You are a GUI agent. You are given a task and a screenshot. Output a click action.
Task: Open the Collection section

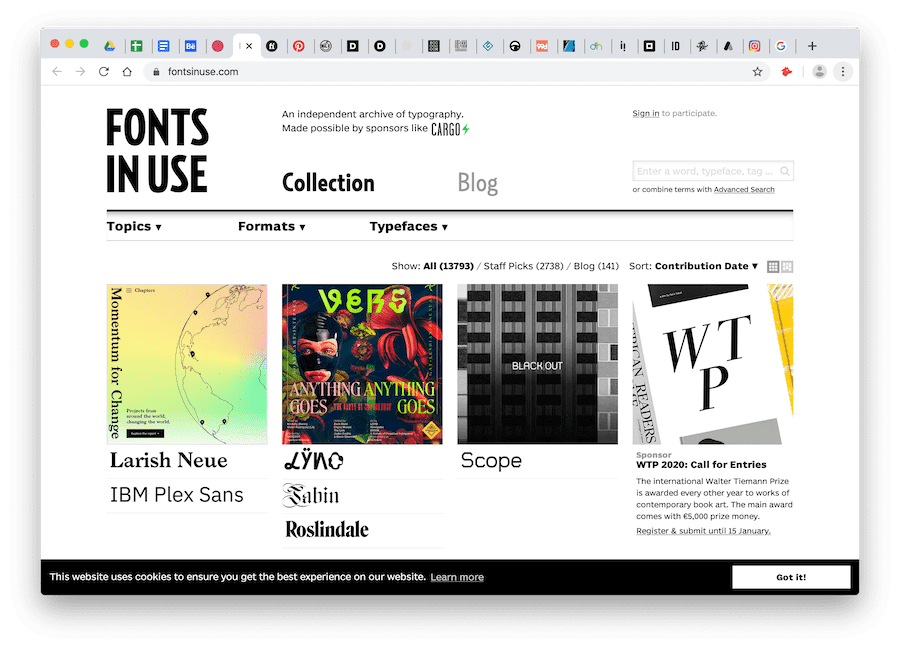(x=328, y=183)
